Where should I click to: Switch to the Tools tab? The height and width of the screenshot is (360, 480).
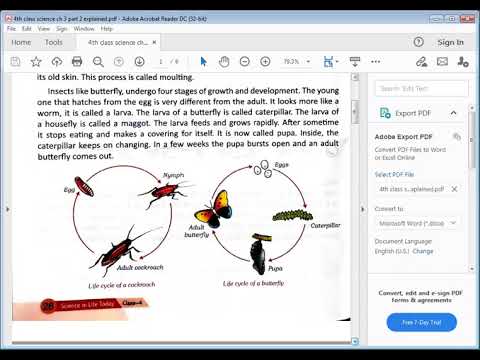point(54,42)
